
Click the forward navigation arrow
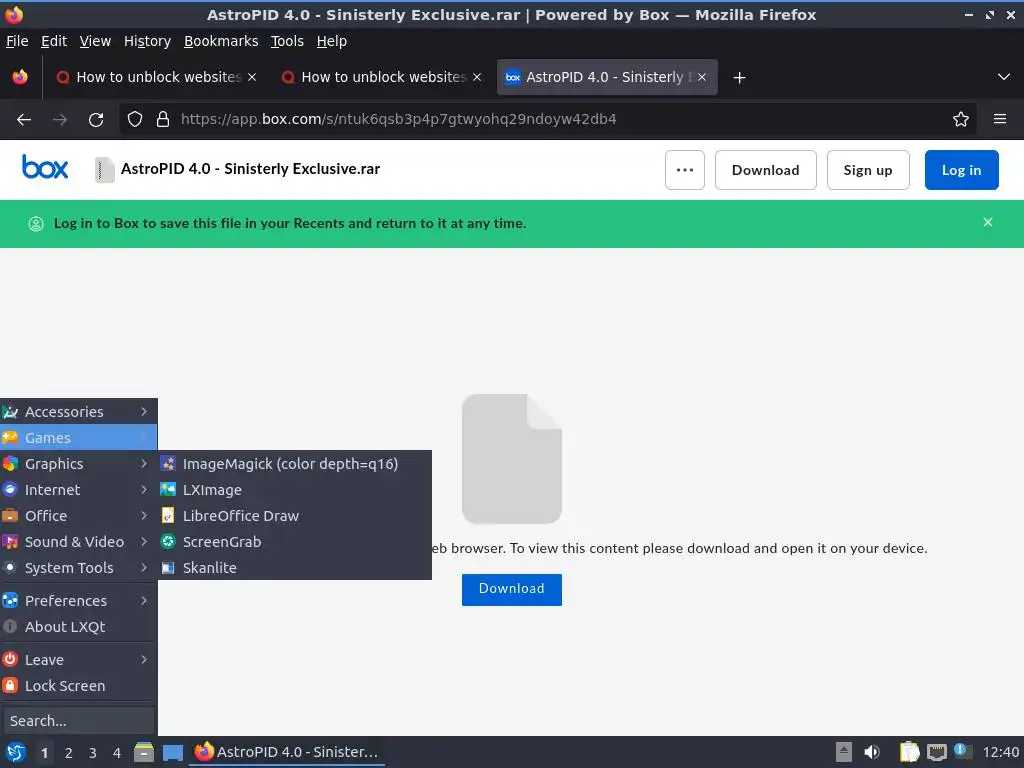point(60,120)
